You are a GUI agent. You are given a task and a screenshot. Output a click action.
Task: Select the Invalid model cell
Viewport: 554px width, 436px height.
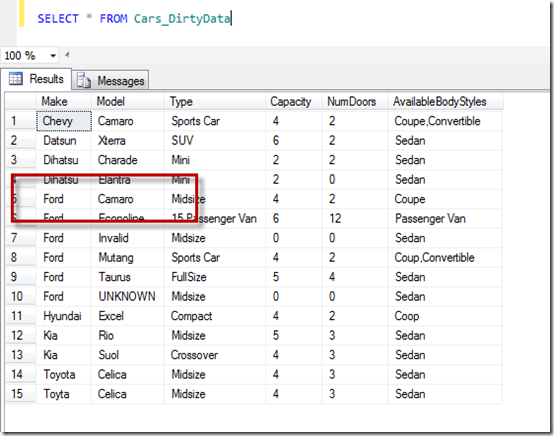point(128,238)
